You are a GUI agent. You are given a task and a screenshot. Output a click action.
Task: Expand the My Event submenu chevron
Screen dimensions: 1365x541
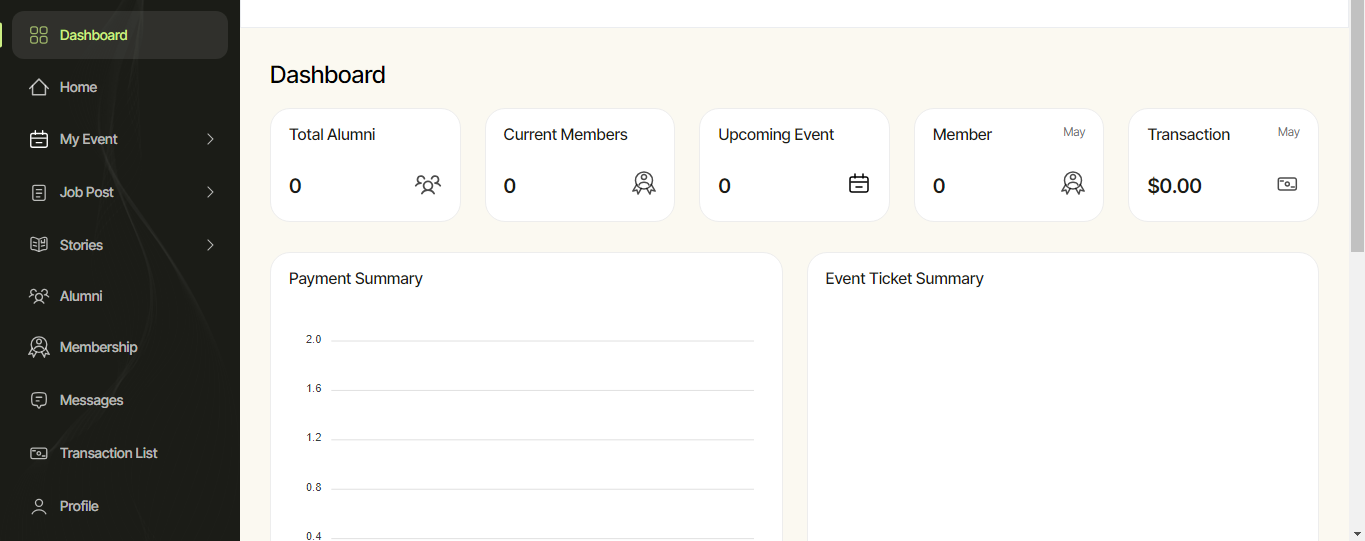tap(210, 140)
